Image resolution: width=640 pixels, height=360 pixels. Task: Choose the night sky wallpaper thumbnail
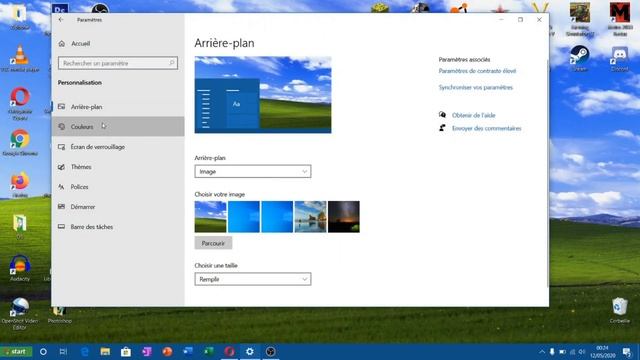click(344, 217)
